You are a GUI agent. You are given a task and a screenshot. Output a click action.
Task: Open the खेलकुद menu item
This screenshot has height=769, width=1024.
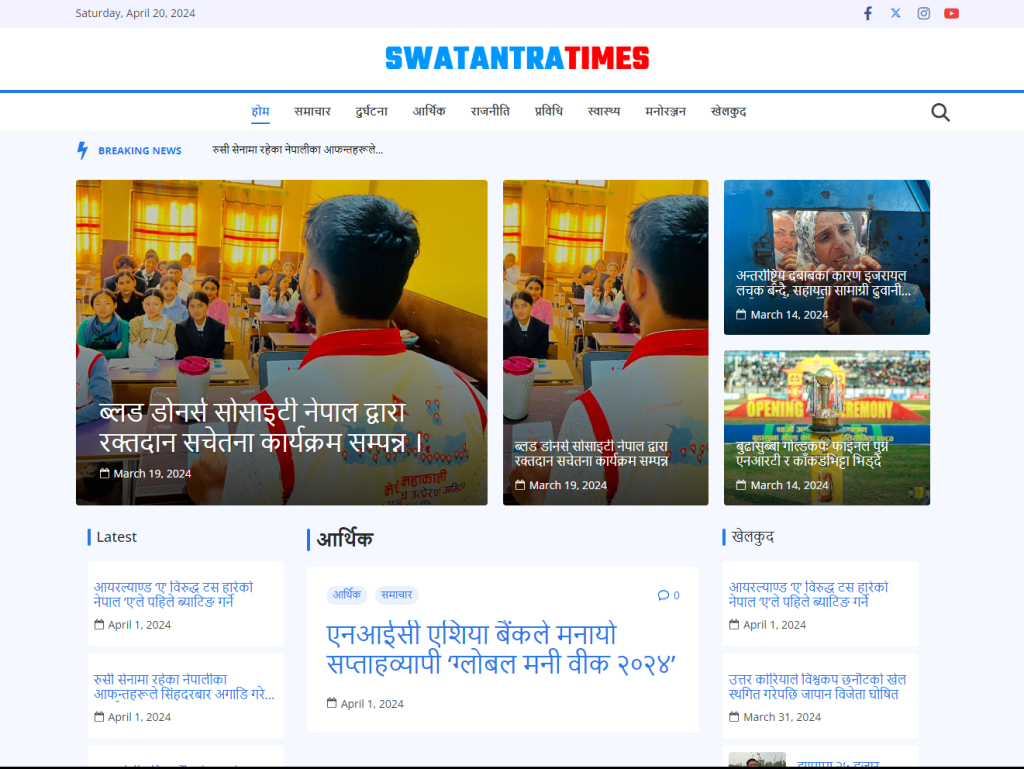pos(729,111)
